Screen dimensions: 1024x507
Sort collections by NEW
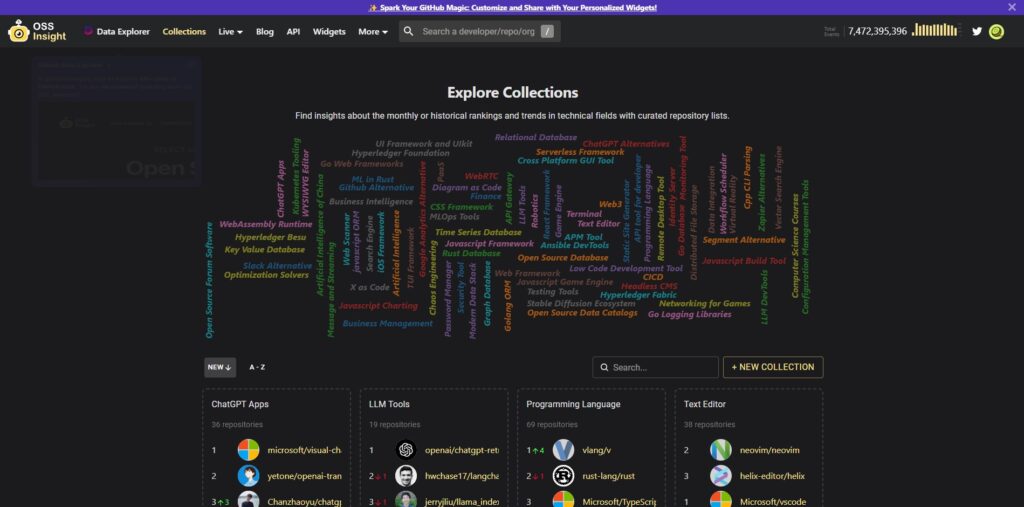tap(220, 367)
